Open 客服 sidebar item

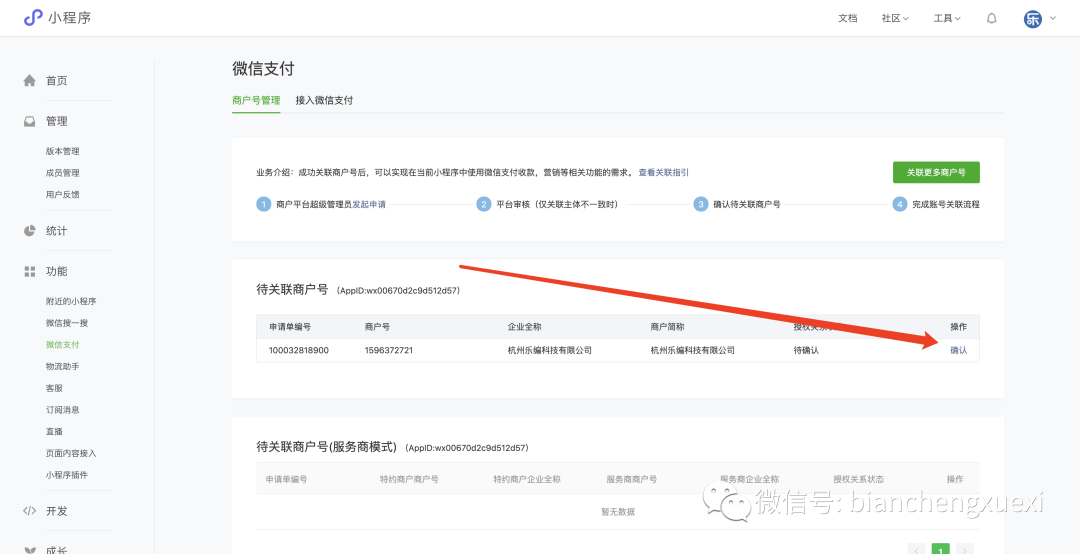54,388
